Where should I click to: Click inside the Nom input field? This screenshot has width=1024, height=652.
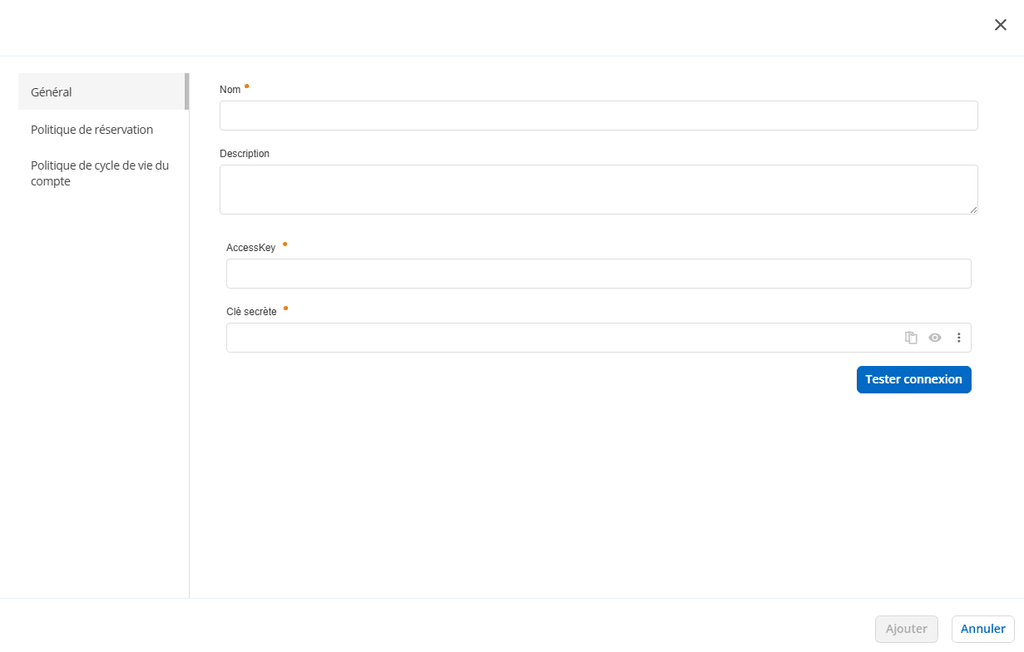(x=598, y=115)
